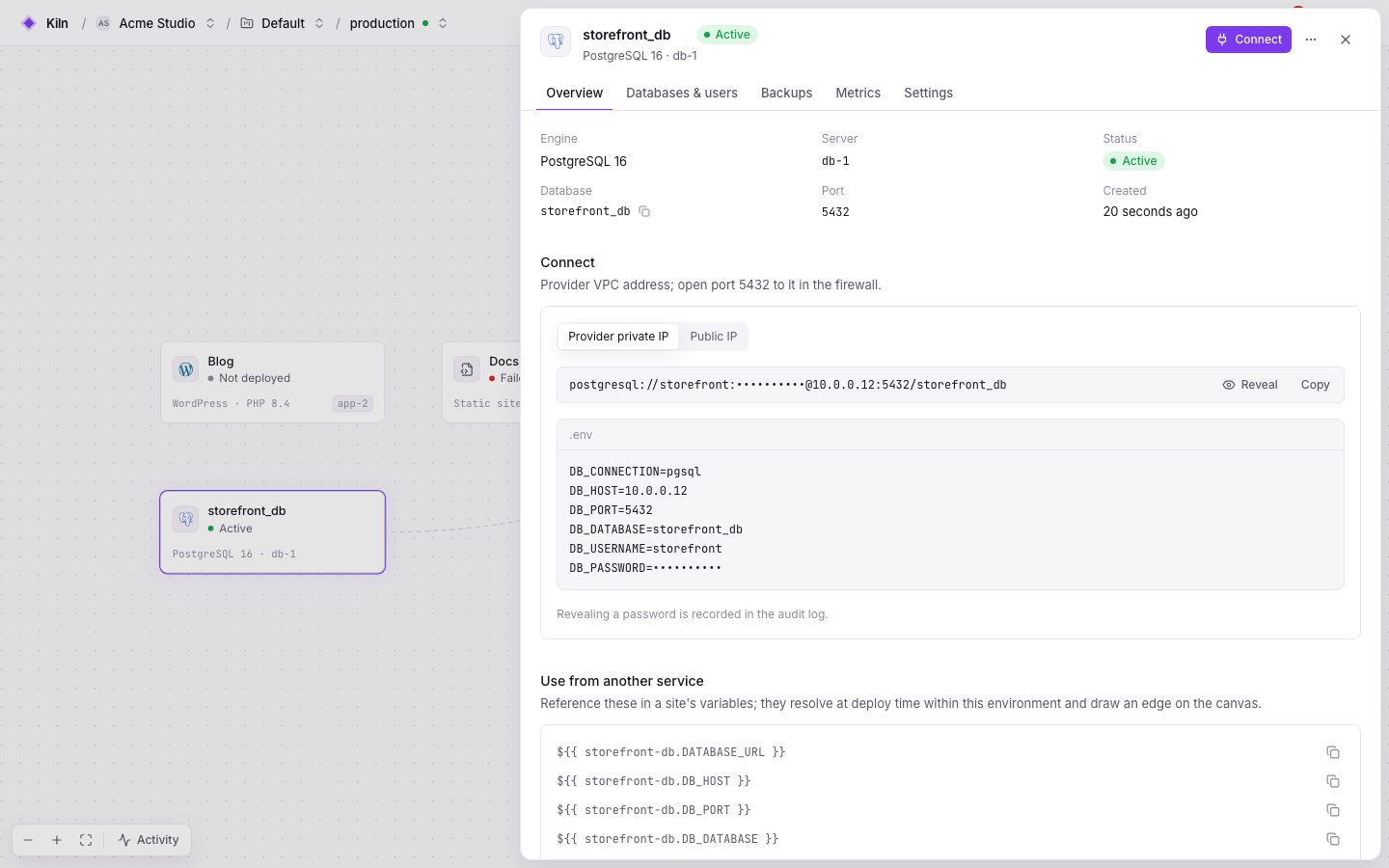Image resolution: width=1389 pixels, height=868 pixels.
Task: Zoom in the canvas with plus button
Action: 57,840
